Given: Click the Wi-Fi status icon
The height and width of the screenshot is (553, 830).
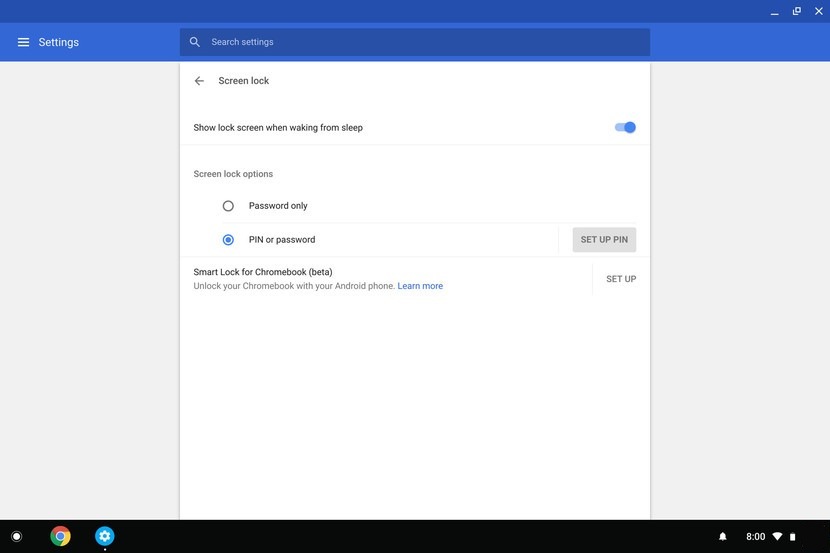Looking at the screenshot, I should coord(777,536).
